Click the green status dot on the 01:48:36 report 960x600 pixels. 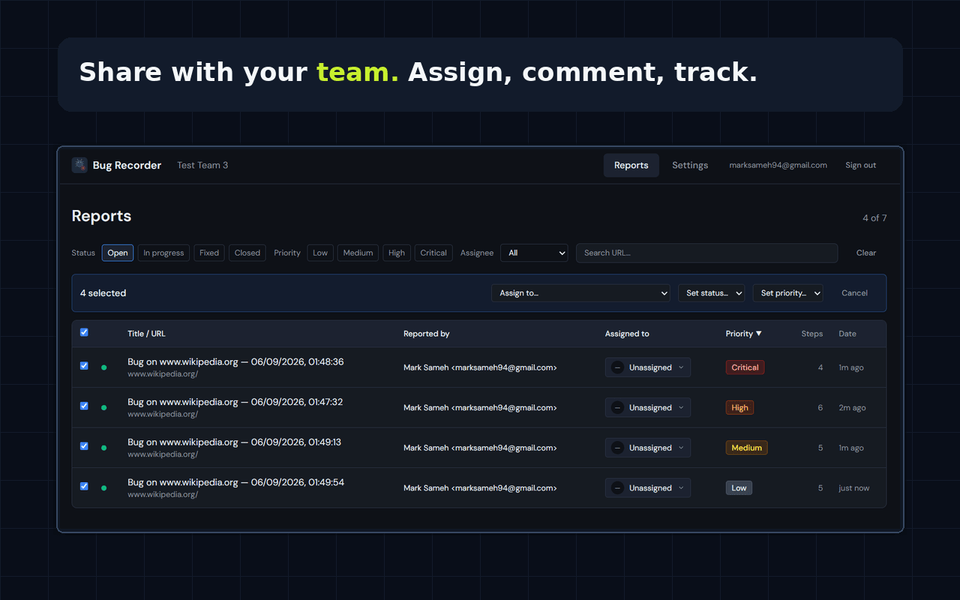tap(104, 367)
